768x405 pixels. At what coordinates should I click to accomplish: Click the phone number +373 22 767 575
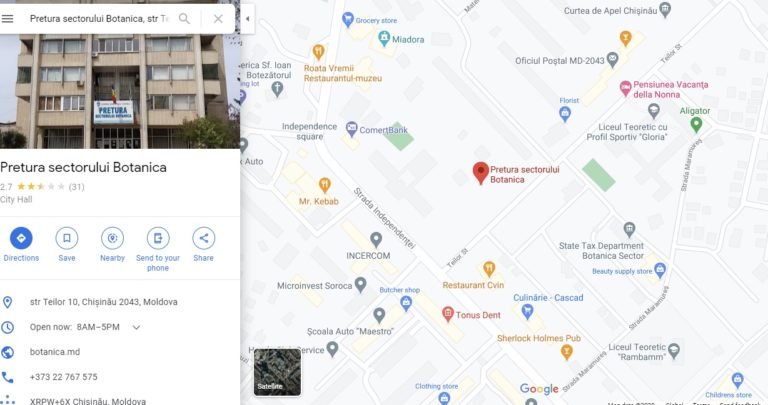64,377
